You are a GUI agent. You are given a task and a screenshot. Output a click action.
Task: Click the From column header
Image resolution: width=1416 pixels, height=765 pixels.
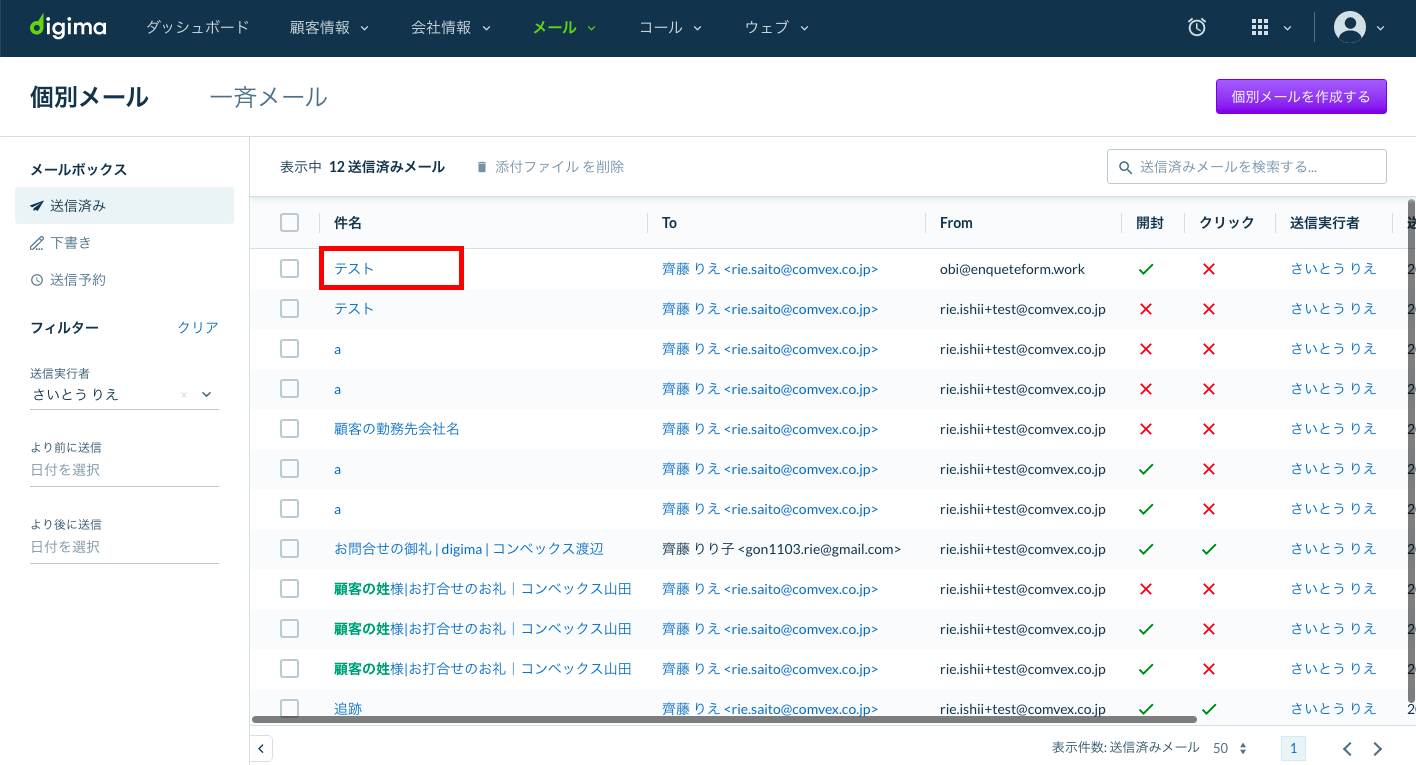pyautogui.click(x=956, y=223)
